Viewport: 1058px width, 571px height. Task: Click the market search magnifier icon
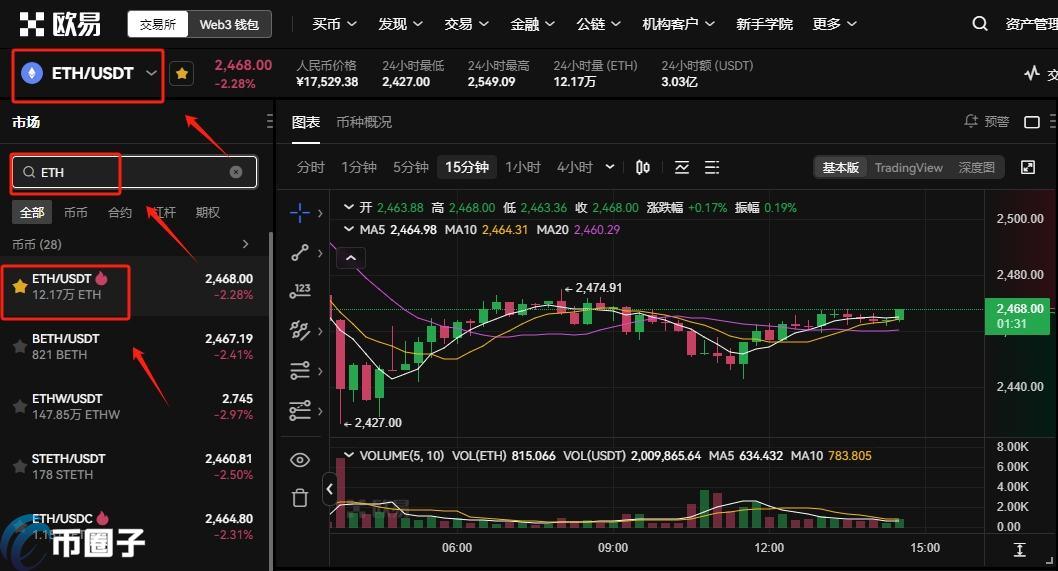click(29, 172)
